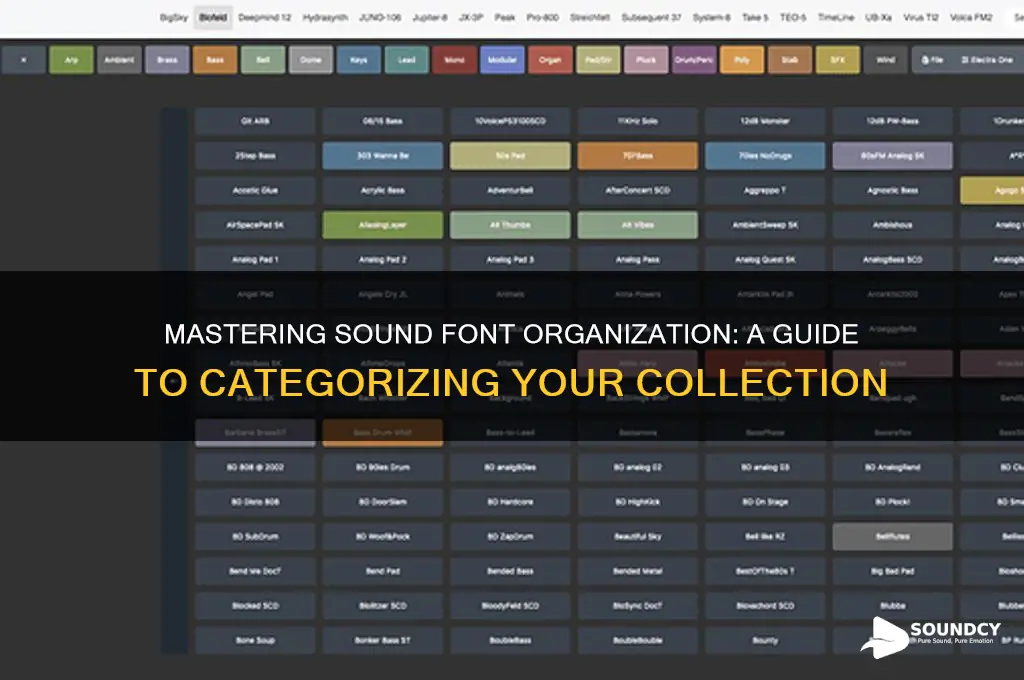Screen dimensions: 1024x680
Task: Toggle the Wind category filter
Action: point(886,60)
